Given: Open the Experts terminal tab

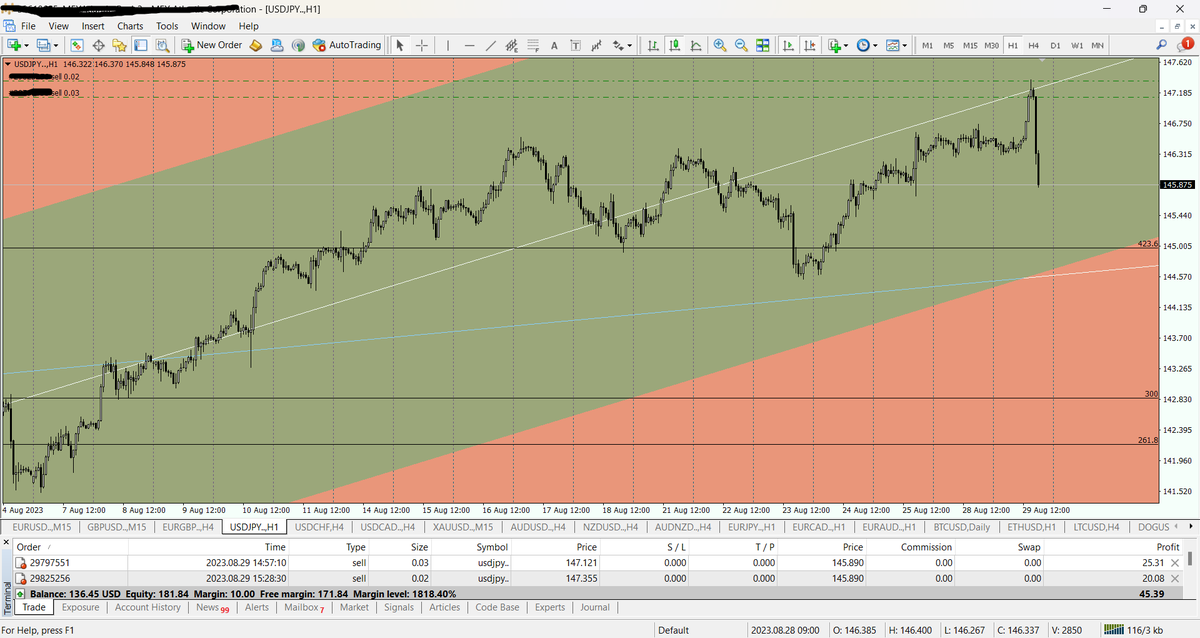Looking at the screenshot, I should click(x=550, y=607).
